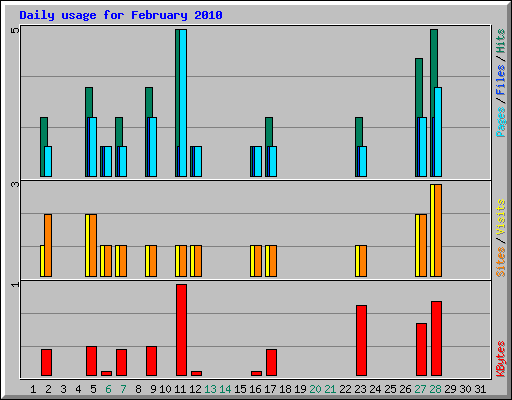
Task: Click the red KBytes bar for day 27
Action: [x=421, y=349]
